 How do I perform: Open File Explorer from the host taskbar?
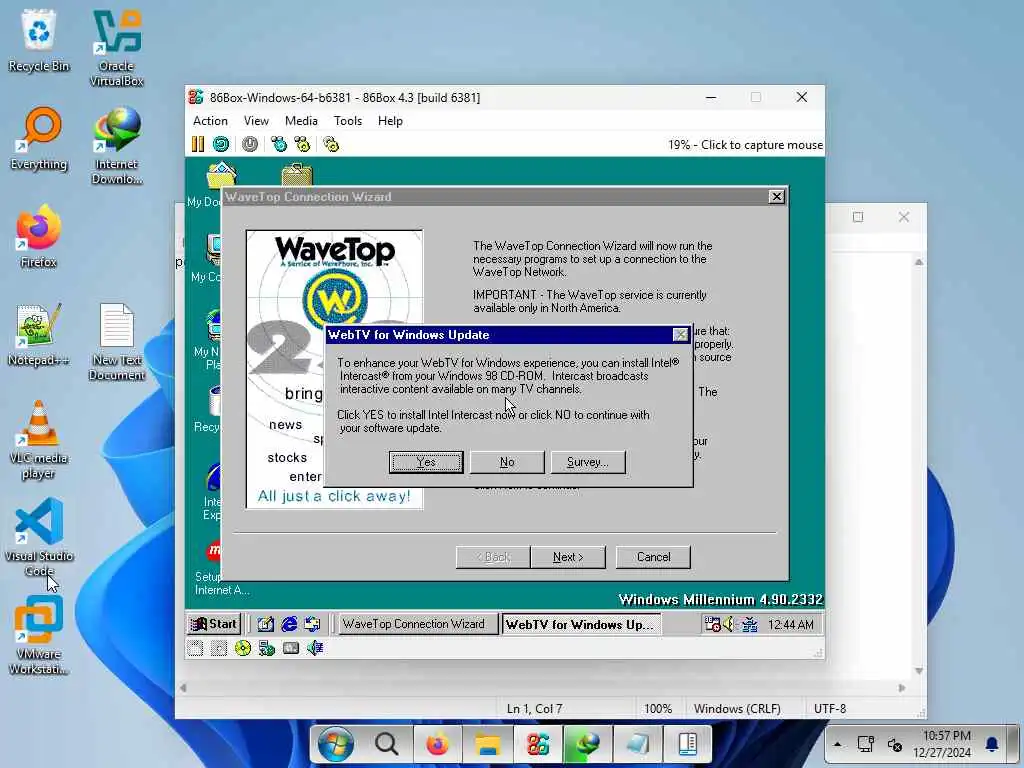click(x=487, y=744)
